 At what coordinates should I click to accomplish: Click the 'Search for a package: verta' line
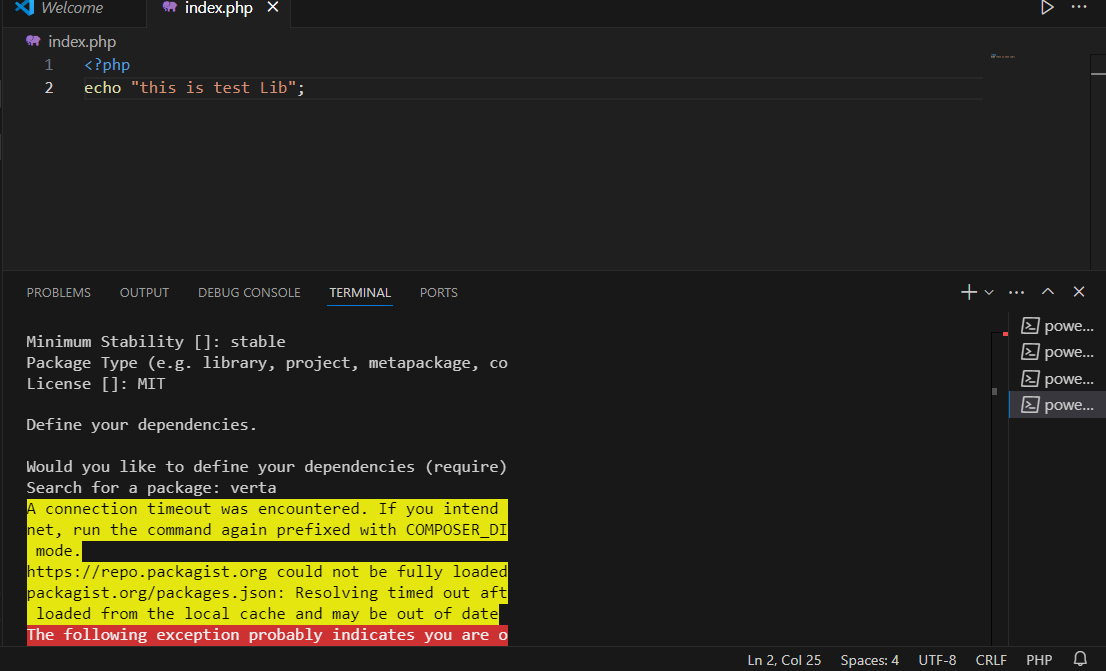151,488
